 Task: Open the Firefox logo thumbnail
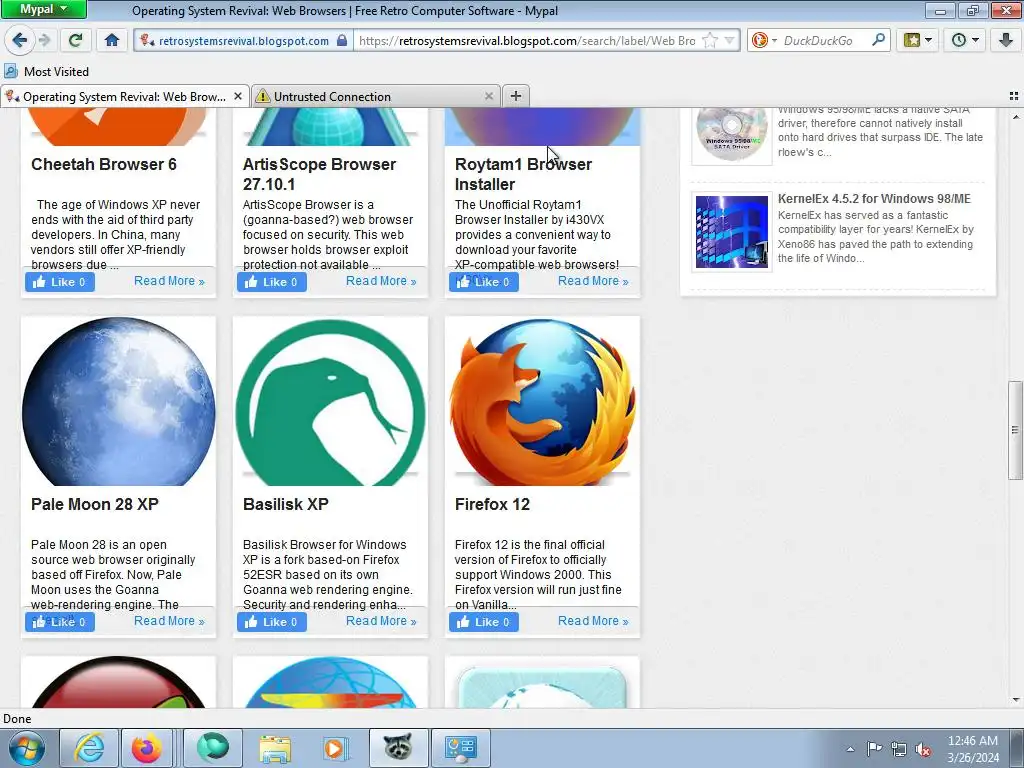click(x=542, y=401)
